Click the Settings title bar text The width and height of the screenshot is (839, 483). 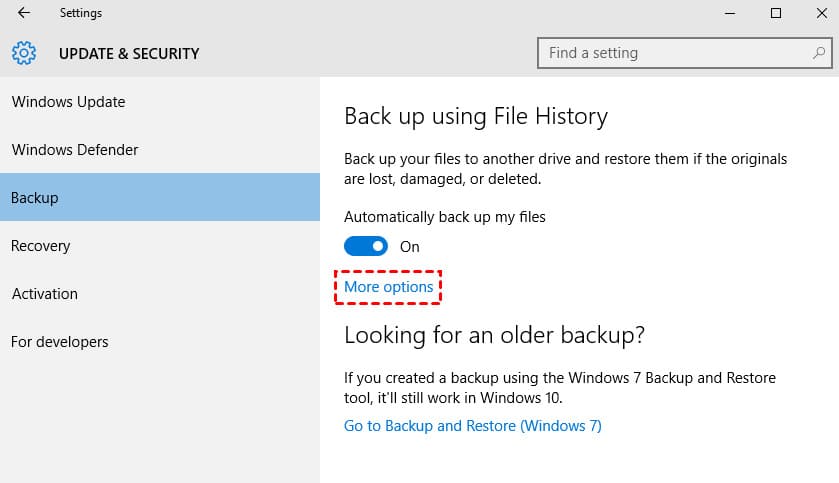click(80, 13)
